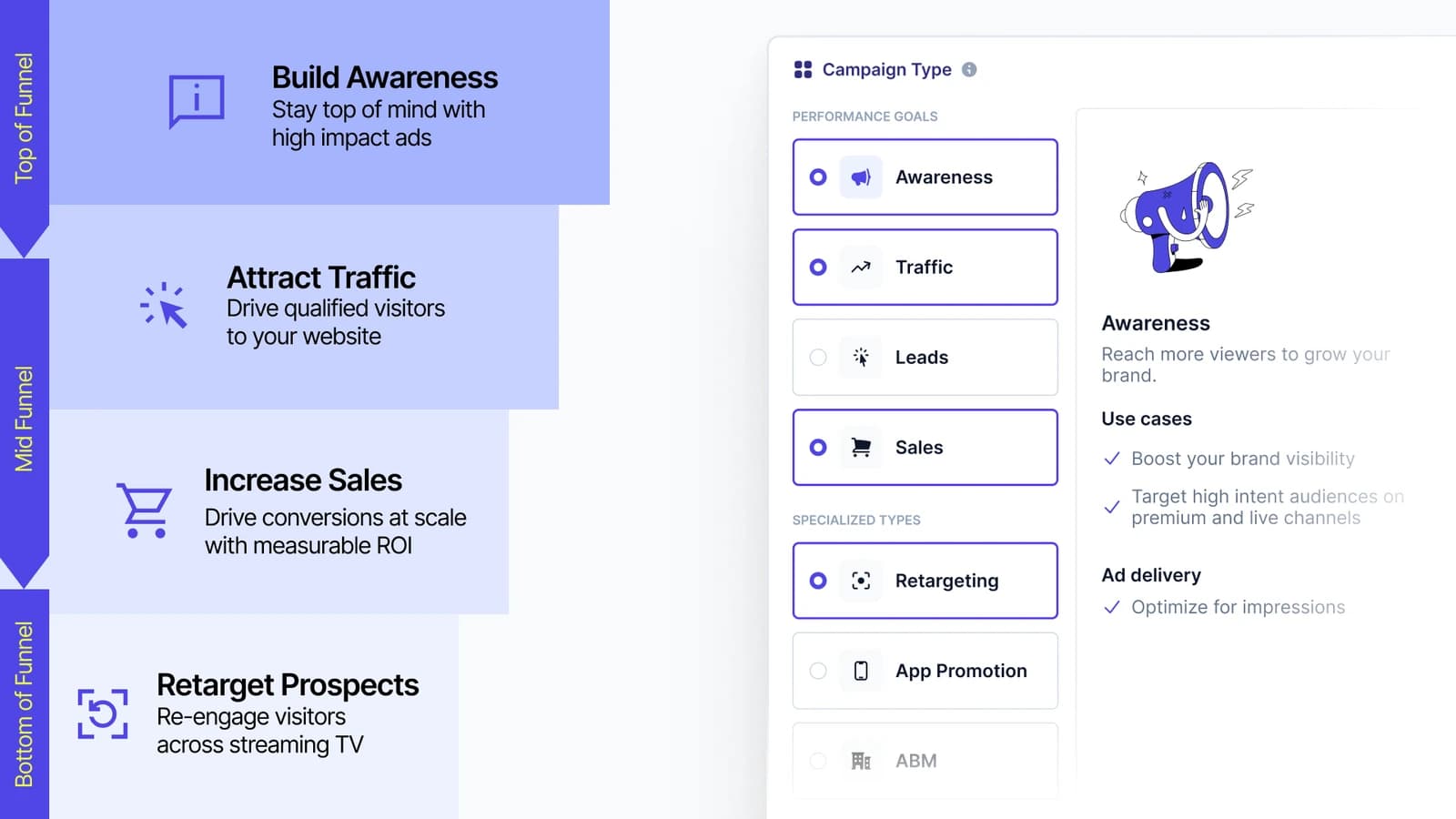Select the App Promotion radio button
The image size is (1456, 819).
click(x=818, y=671)
